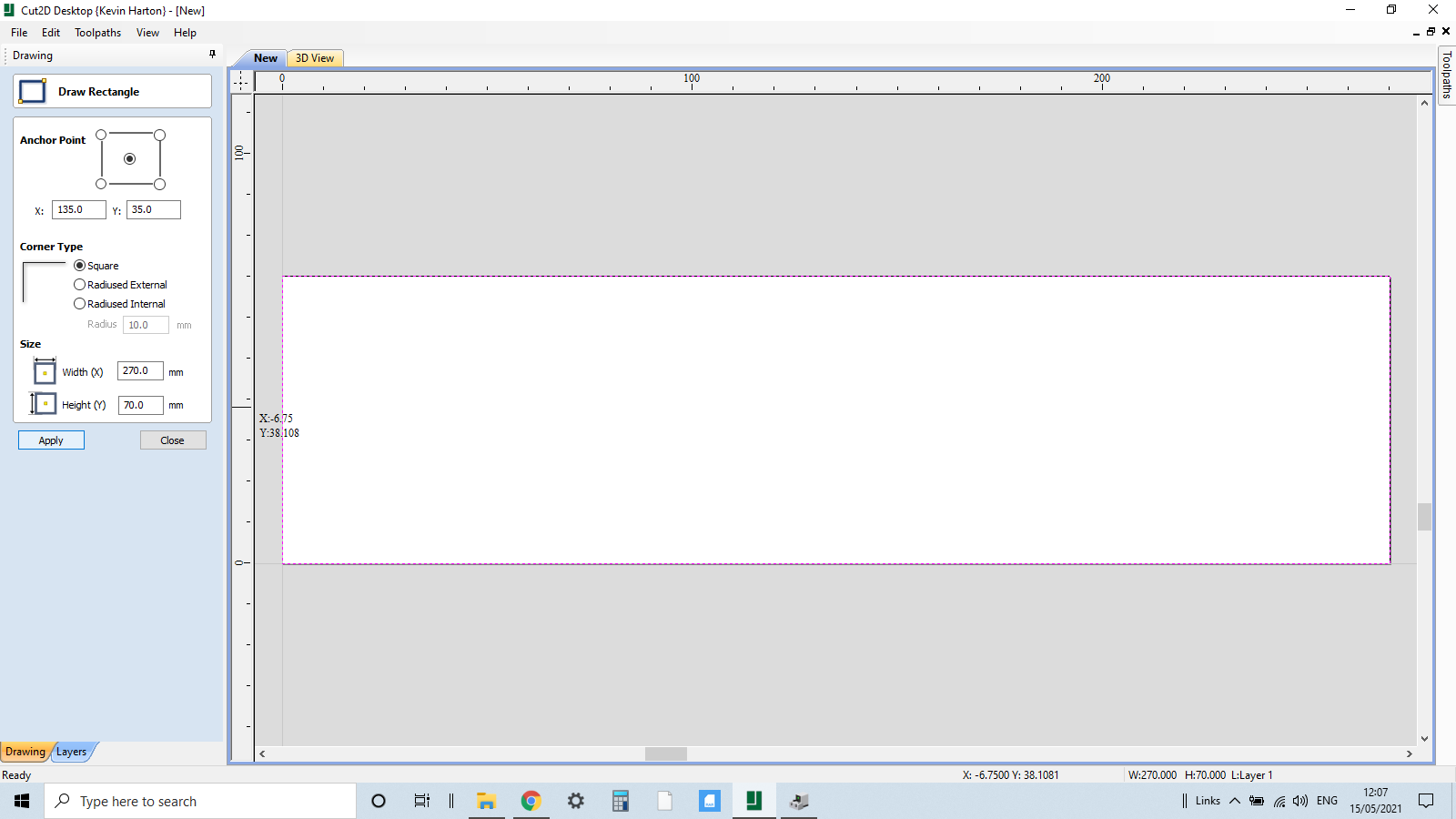Open the Help menu

[185, 33]
